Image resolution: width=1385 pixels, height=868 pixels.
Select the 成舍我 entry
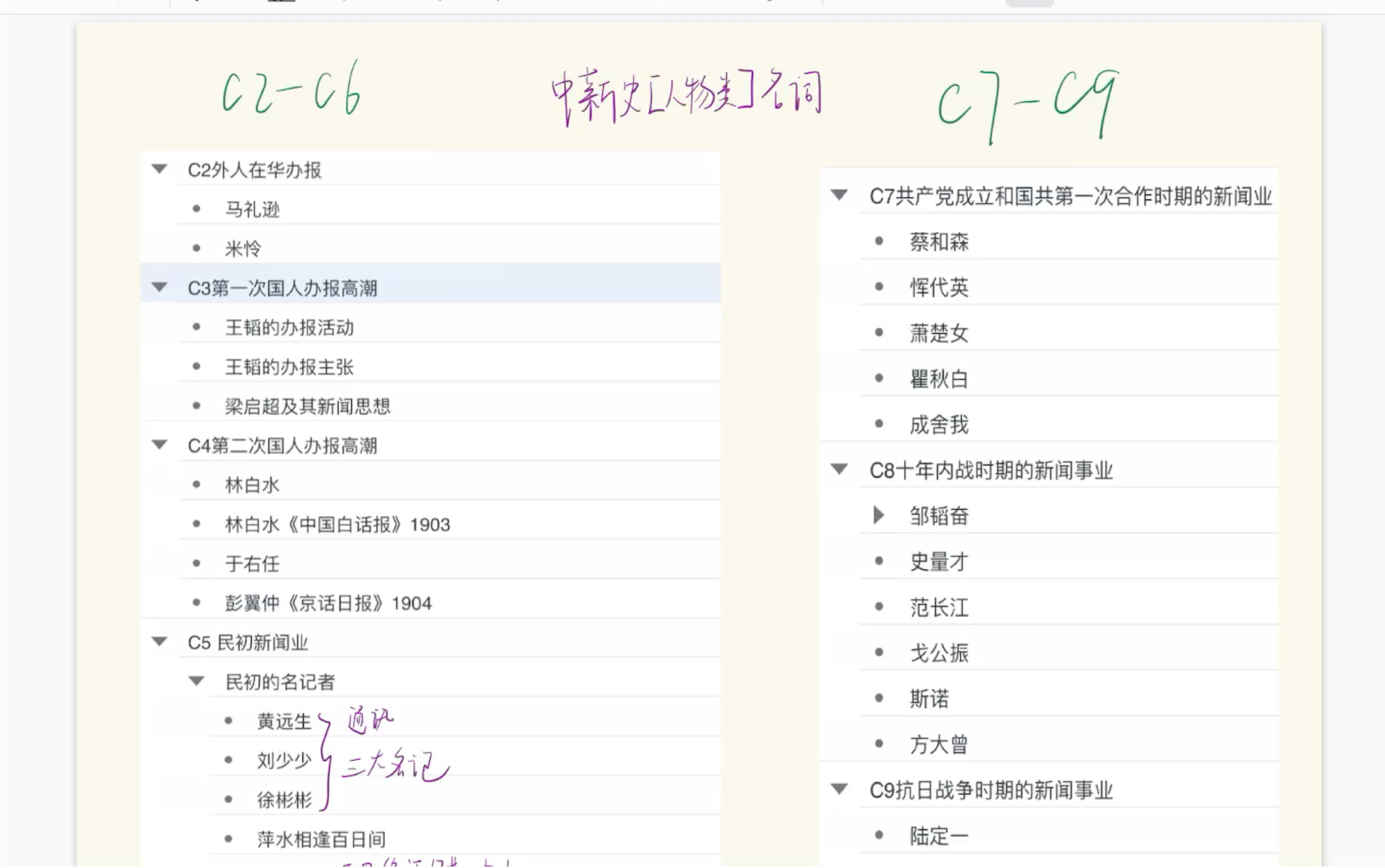click(x=939, y=424)
